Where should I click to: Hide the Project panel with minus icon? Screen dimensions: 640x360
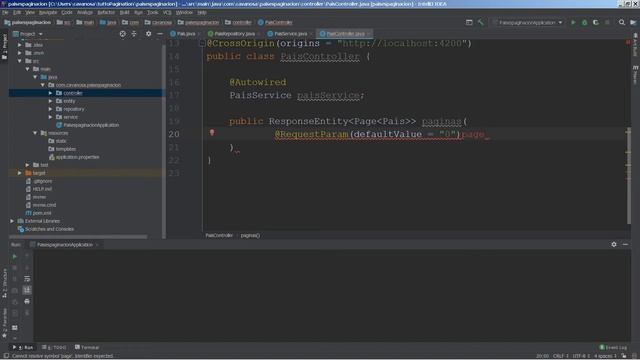click(160, 34)
